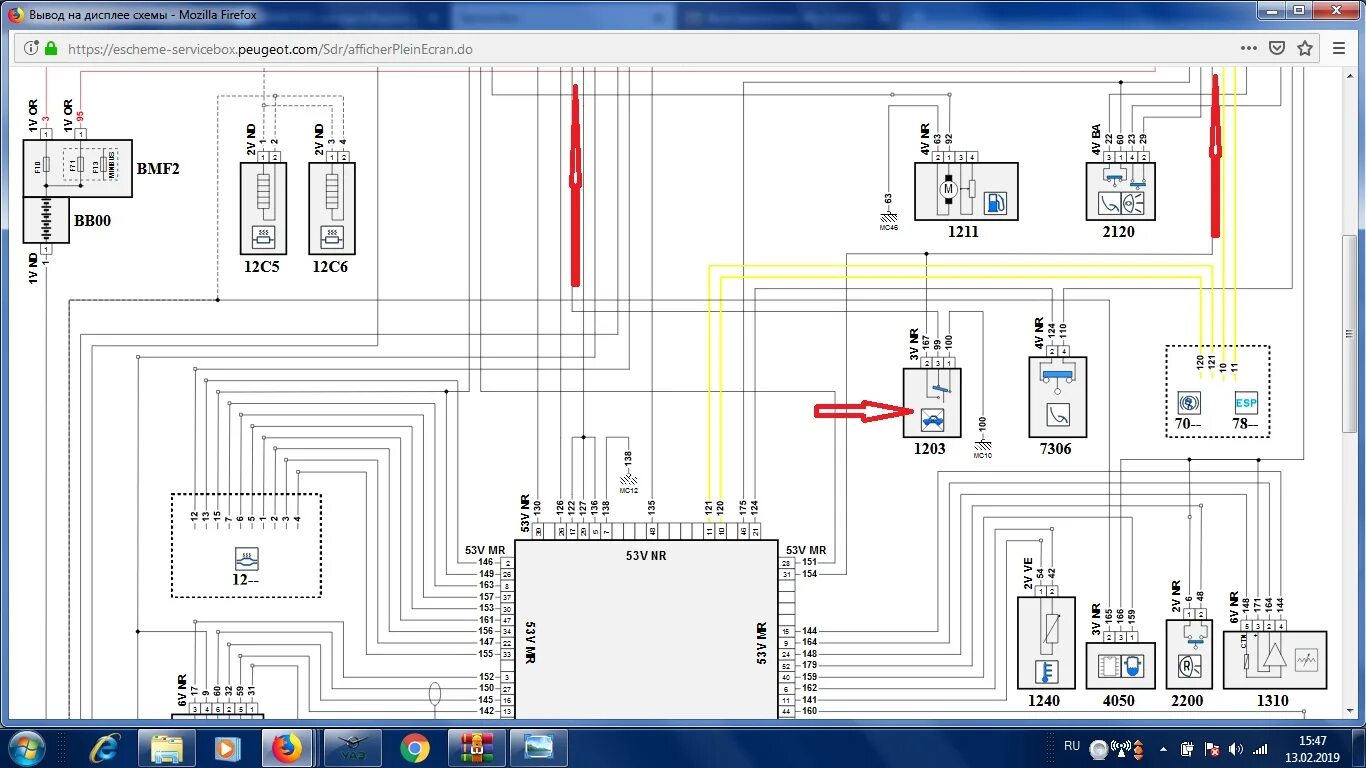This screenshot has height=768, width=1366.
Task: Open the Firefox hamburger menu
Action: 1339,48
